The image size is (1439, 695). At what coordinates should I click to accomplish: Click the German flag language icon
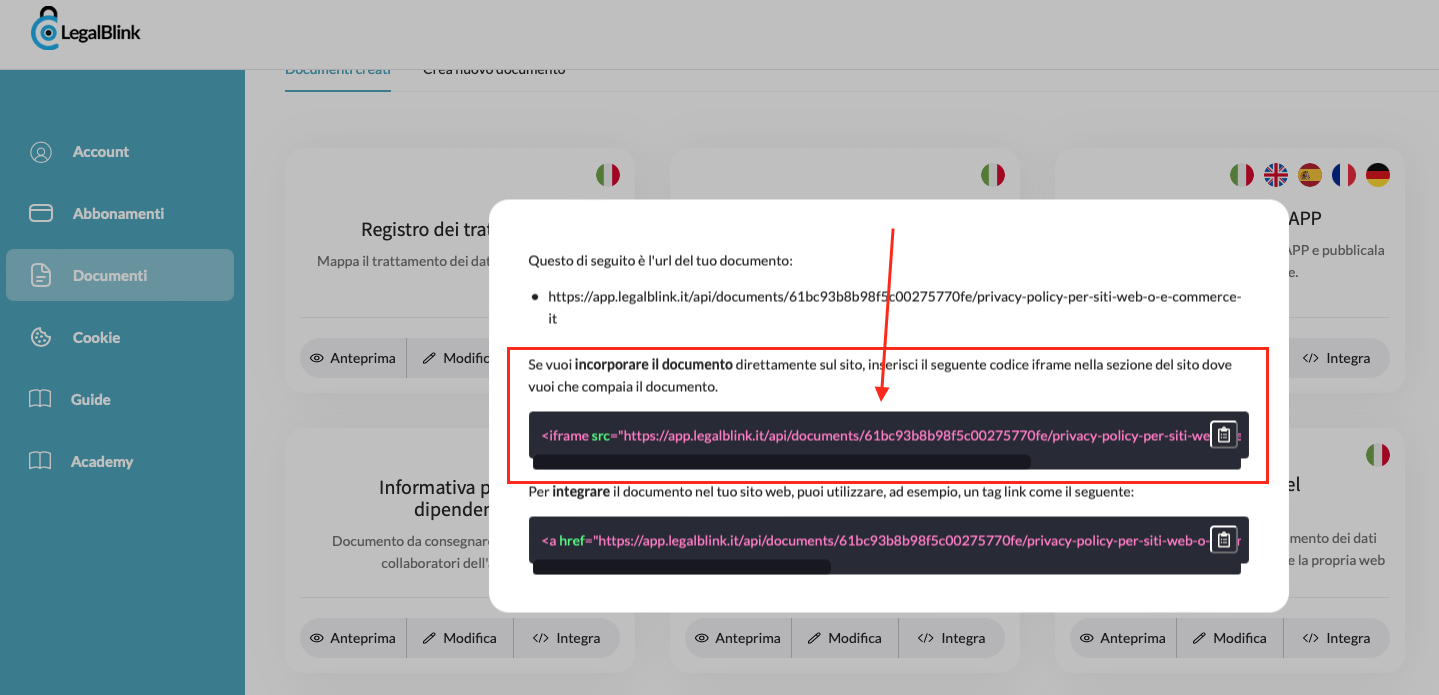[1377, 174]
